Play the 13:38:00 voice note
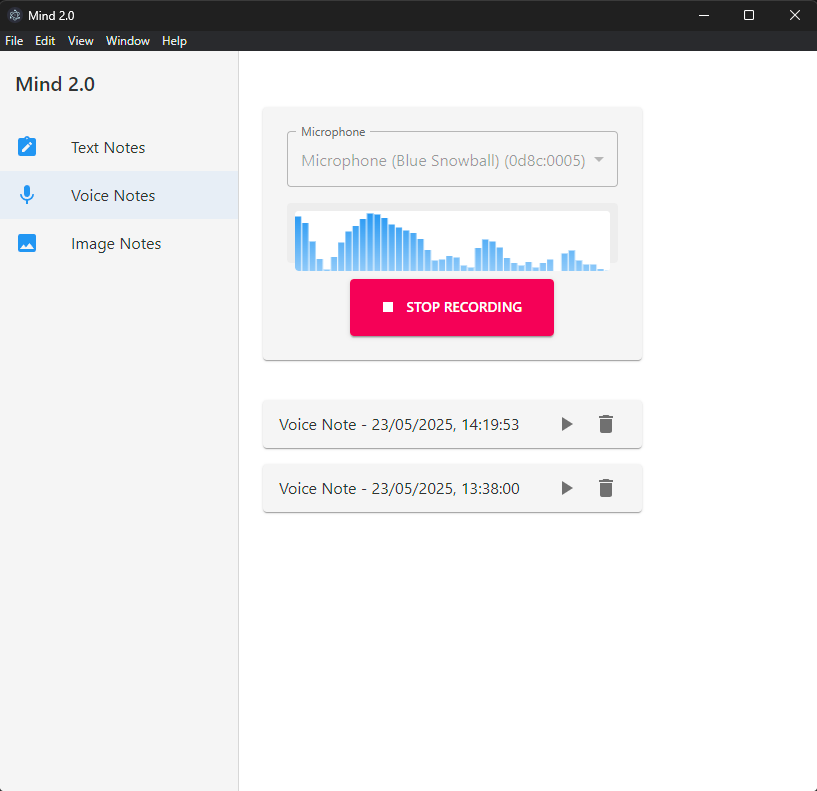This screenshot has width=817, height=791. pos(567,488)
